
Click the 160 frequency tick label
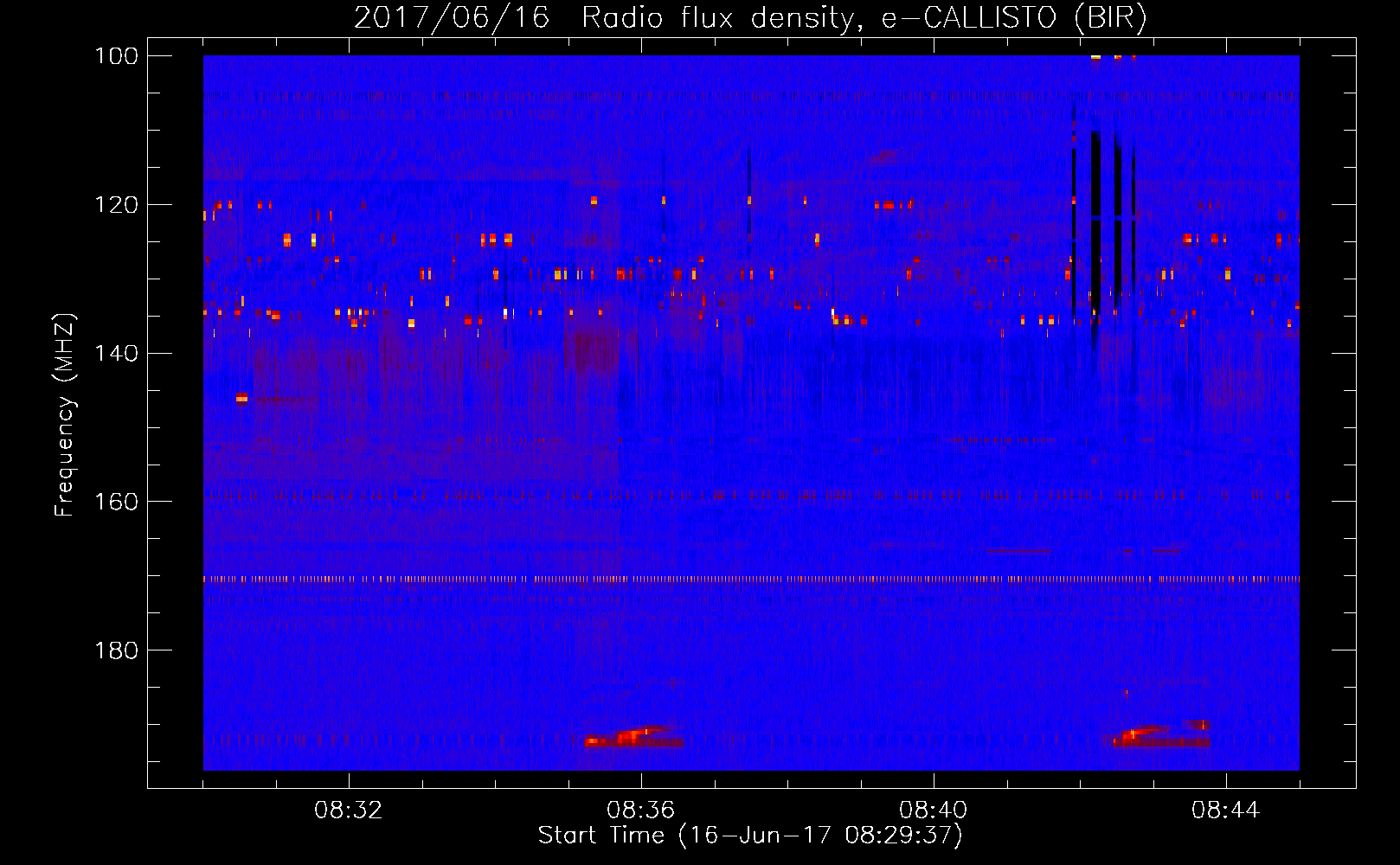click(x=118, y=502)
